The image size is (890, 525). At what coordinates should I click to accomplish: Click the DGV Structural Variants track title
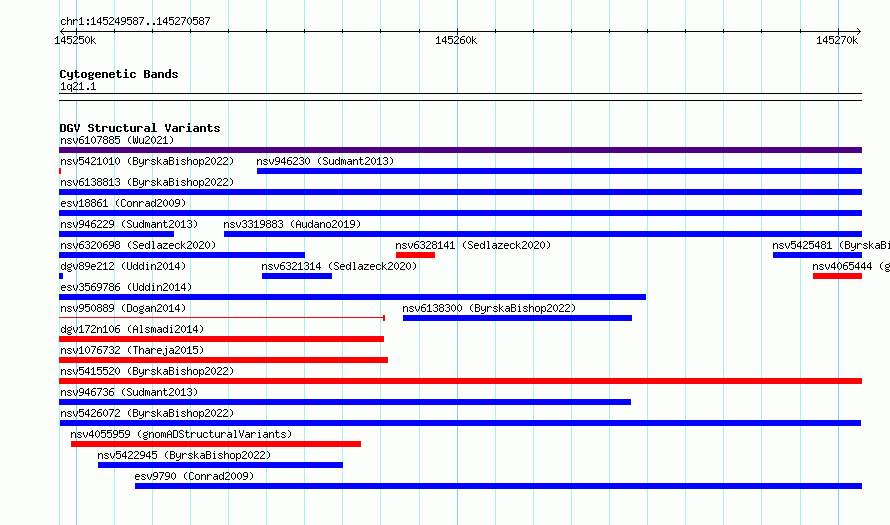pos(140,128)
